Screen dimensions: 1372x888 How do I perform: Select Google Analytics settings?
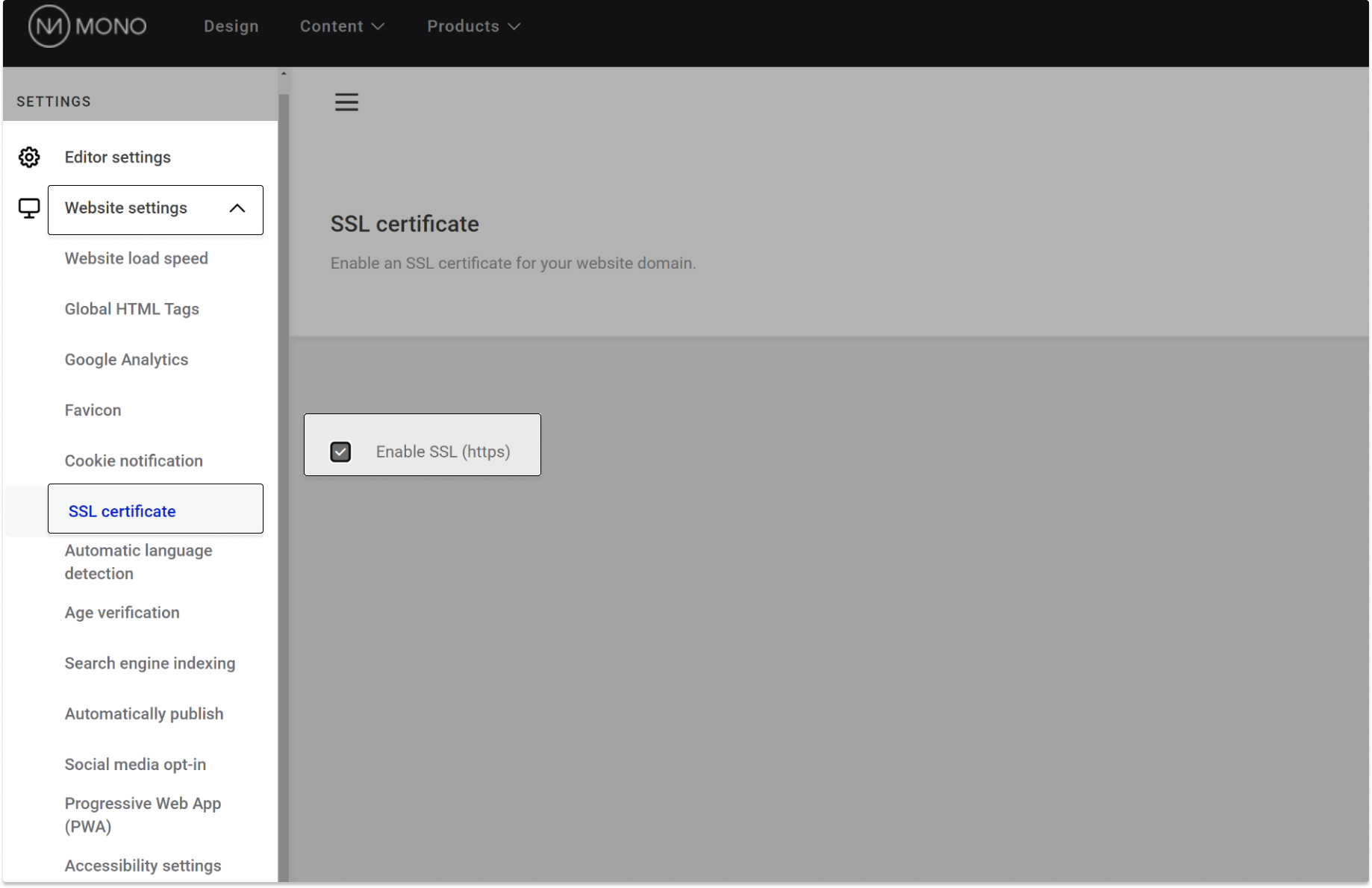(x=126, y=360)
